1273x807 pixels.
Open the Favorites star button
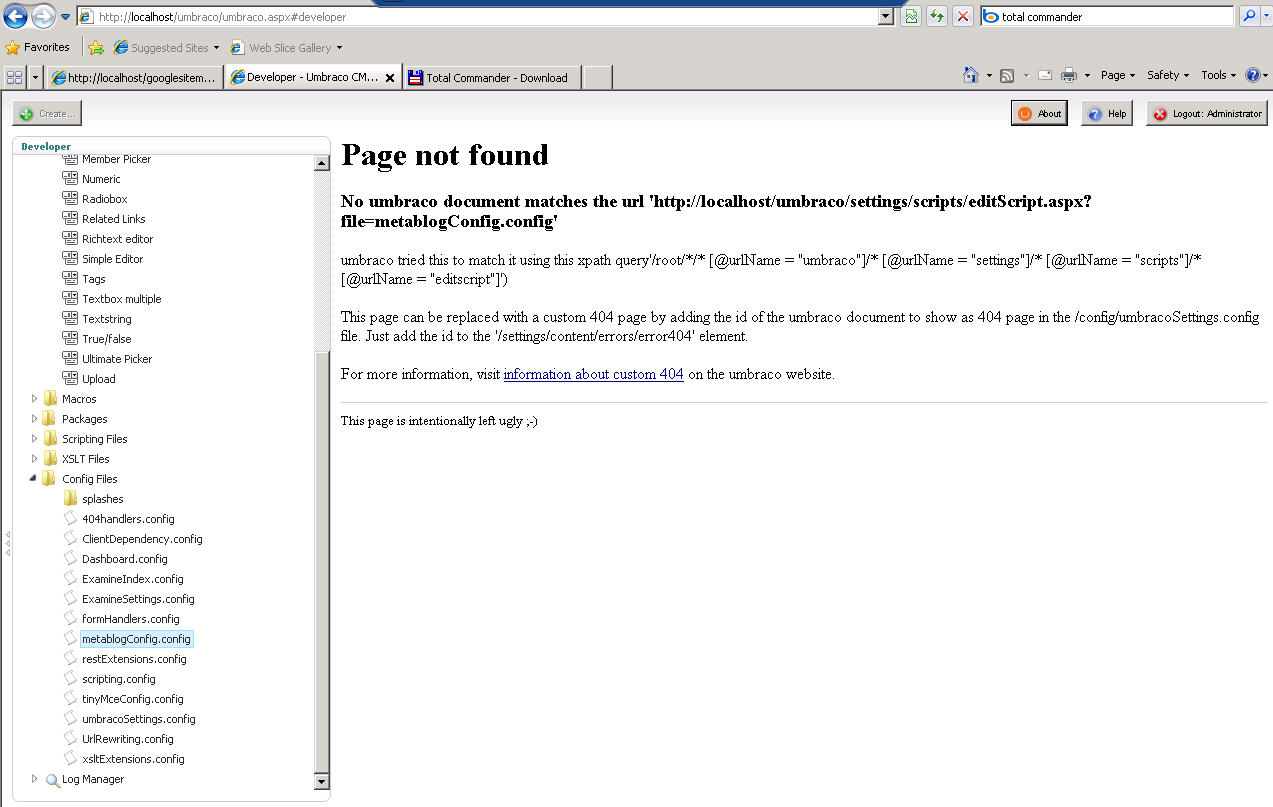(38, 47)
